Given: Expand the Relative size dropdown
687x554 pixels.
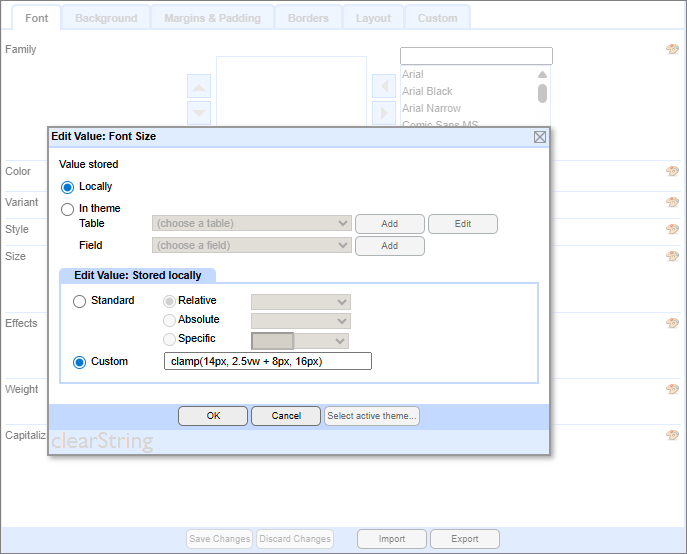Looking at the screenshot, I should pos(300,302).
